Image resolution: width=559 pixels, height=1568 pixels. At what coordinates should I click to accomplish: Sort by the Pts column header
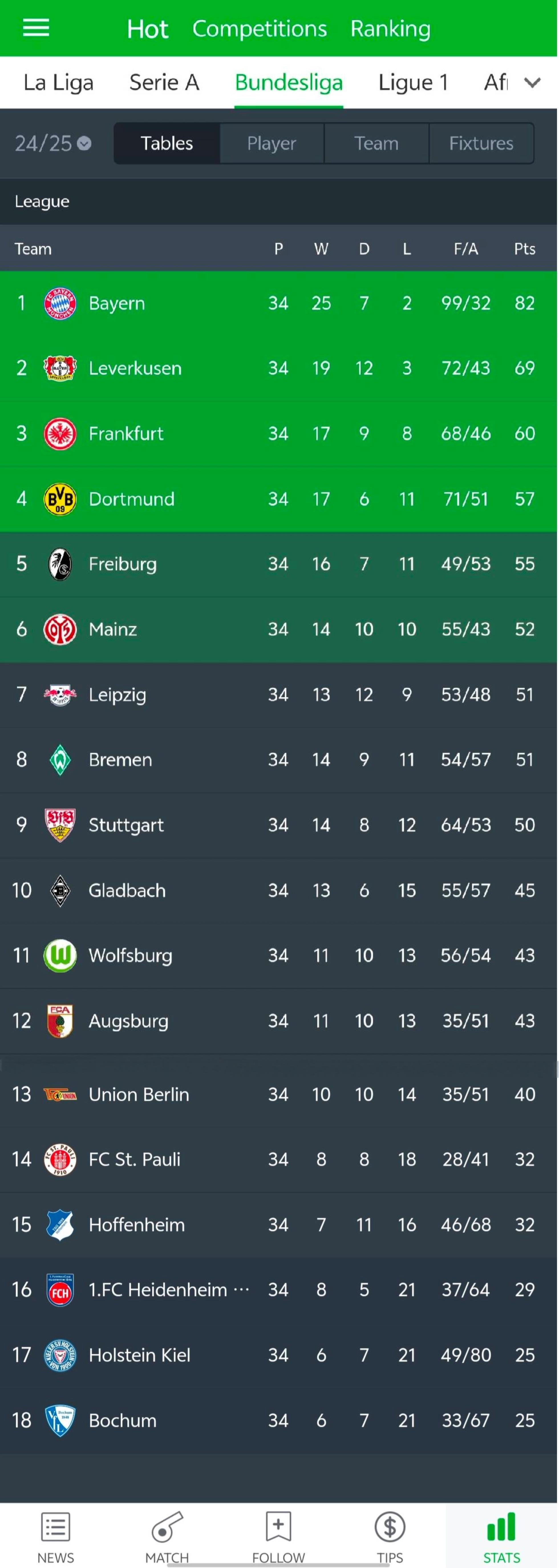point(524,249)
